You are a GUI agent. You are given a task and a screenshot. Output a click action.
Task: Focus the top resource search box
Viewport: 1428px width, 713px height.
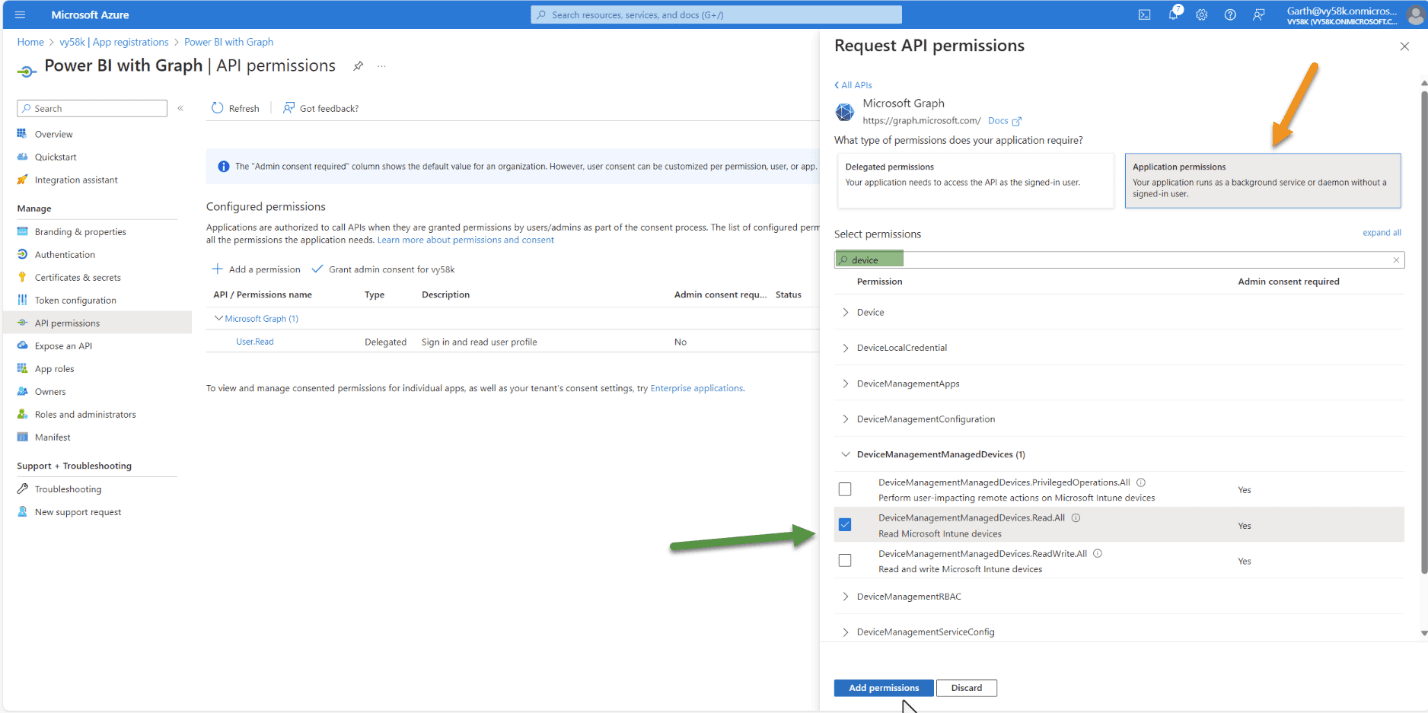[716, 15]
